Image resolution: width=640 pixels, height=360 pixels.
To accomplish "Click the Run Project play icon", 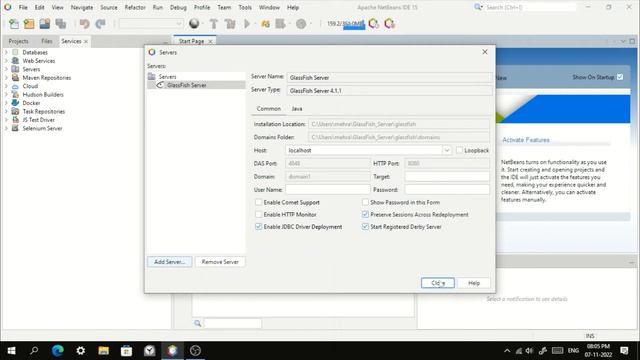I will pos(247,24).
